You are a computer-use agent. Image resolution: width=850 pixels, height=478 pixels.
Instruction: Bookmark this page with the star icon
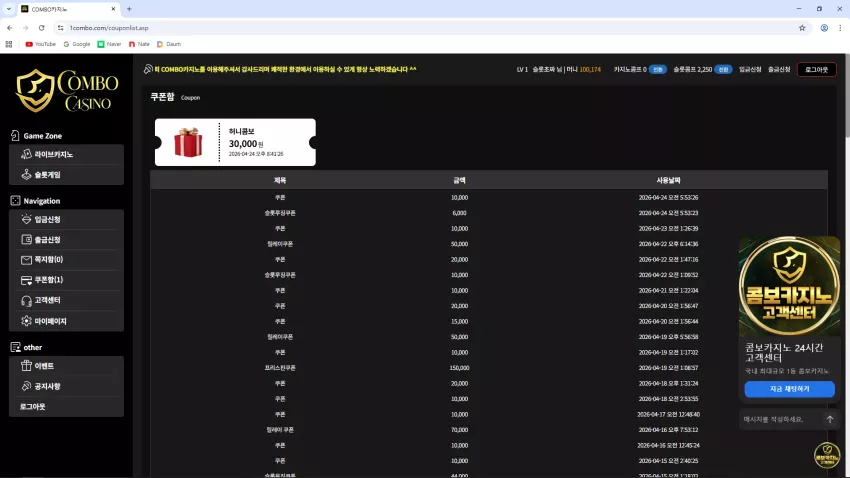coord(802,28)
